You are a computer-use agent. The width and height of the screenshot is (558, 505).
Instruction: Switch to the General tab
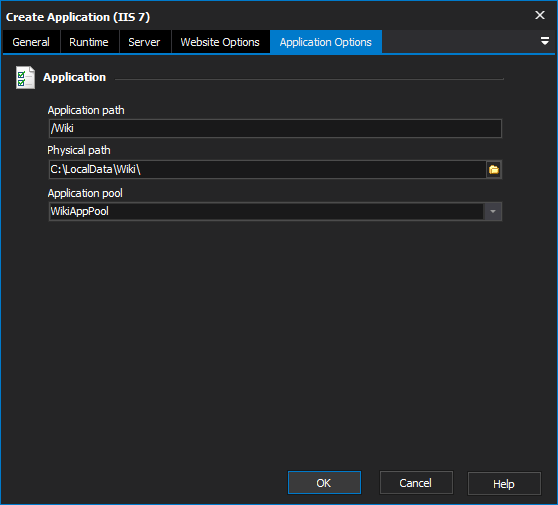click(x=31, y=42)
